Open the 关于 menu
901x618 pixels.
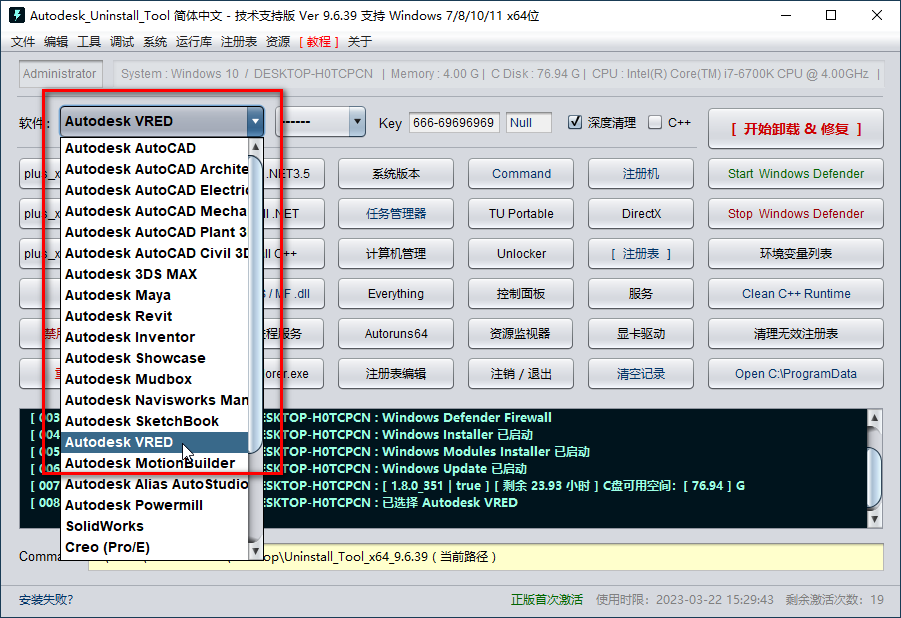(360, 41)
